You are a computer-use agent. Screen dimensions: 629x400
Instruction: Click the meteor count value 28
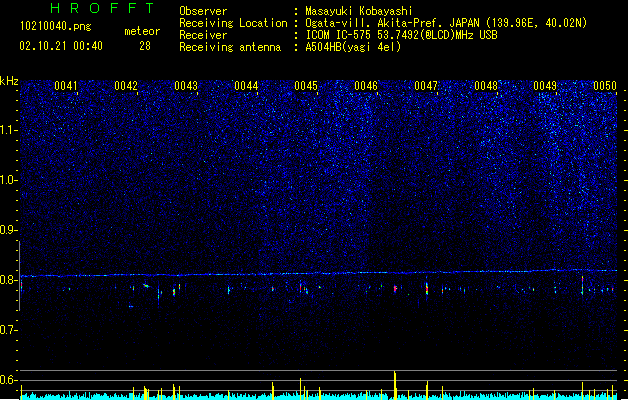[x=145, y=46]
